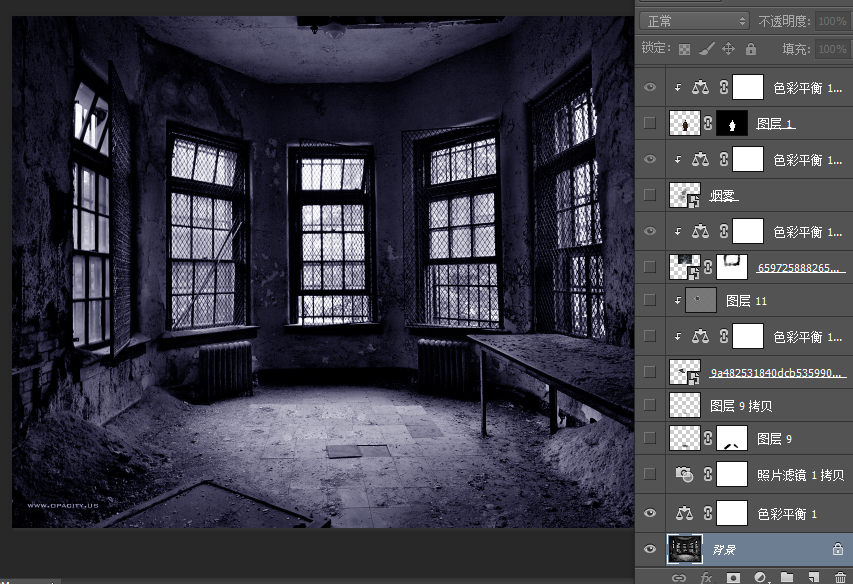Show the hidden 烟雾 layer
Screen dimensions: 853x584
point(651,194)
